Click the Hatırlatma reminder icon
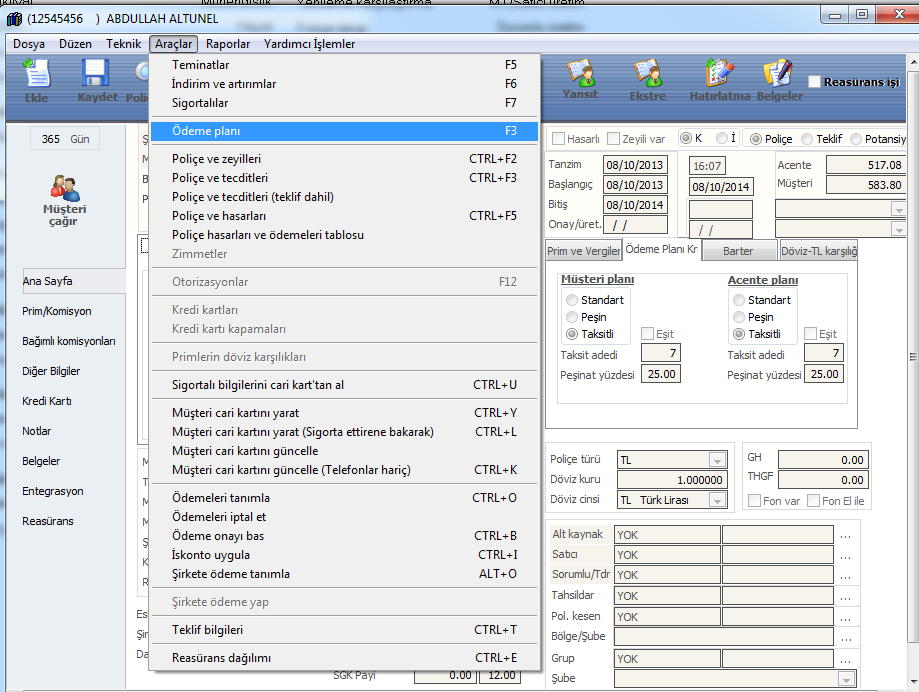 pyautogui.click(x=717, y=76)
